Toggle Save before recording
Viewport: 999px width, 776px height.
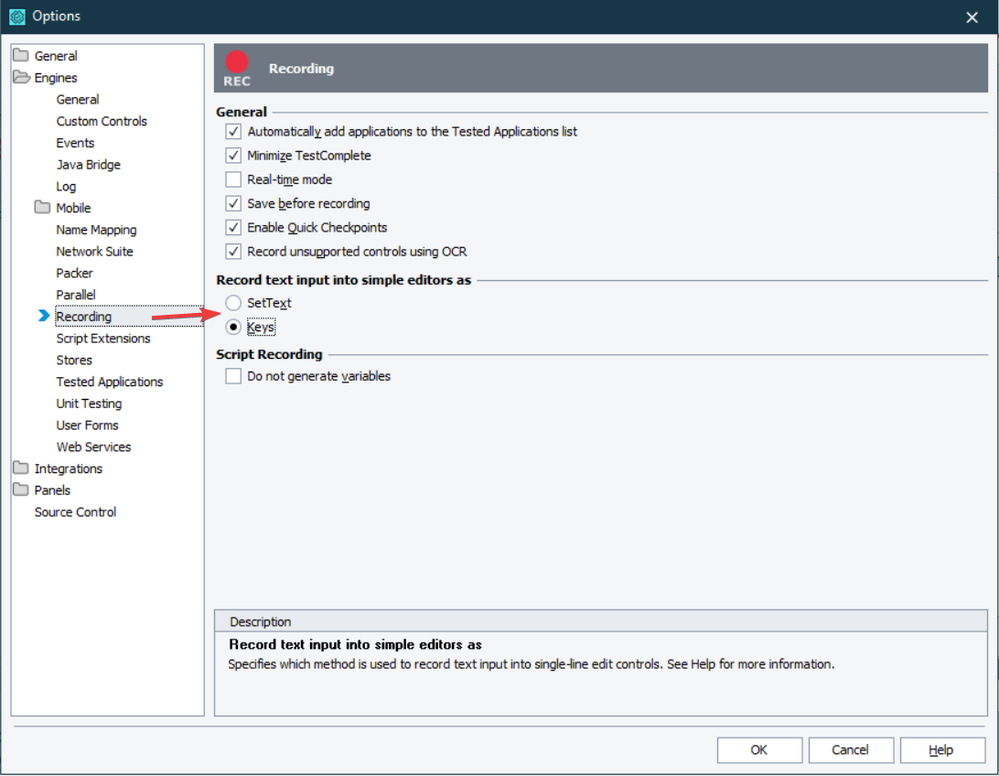[233, 204]
